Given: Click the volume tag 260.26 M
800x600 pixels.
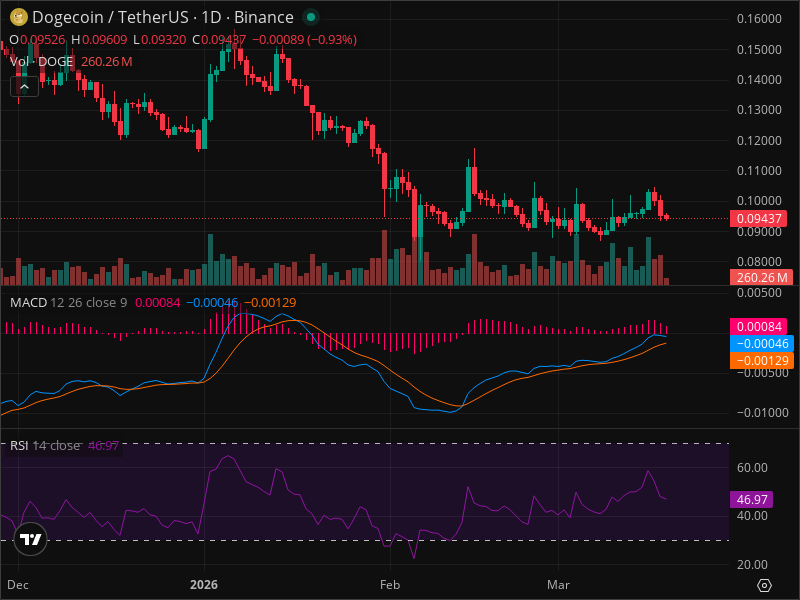Looking at the screenshot, I should (762, 278).
